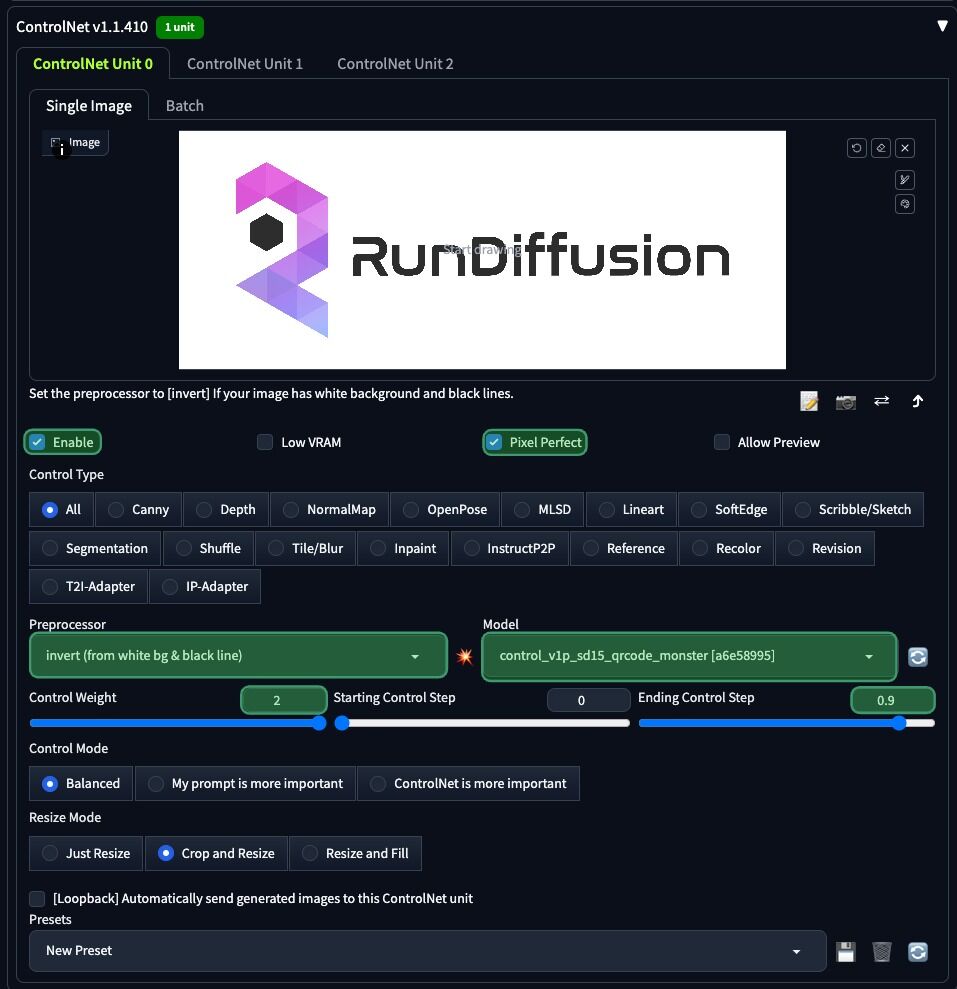Select My prompt is more important
Viewport: 957px width, 989px height.
click(245, 783)
